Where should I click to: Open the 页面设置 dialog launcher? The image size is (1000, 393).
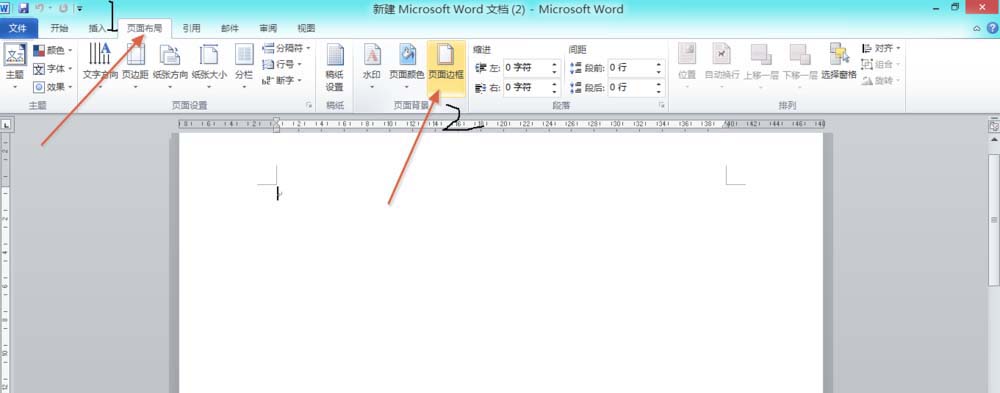(309, 105)
